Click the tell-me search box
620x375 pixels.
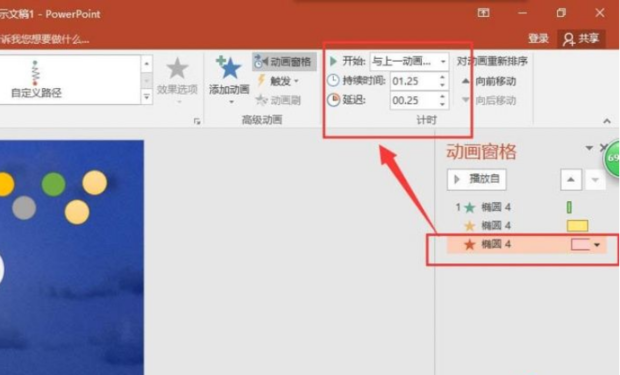[45, 39]
